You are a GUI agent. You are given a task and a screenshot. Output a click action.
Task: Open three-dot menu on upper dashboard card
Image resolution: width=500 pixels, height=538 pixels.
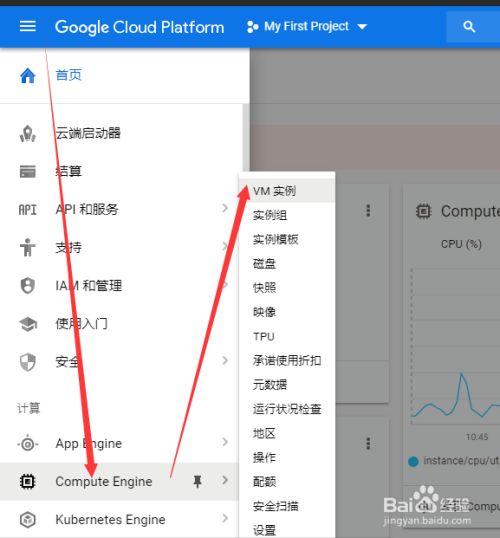[368, 211]
